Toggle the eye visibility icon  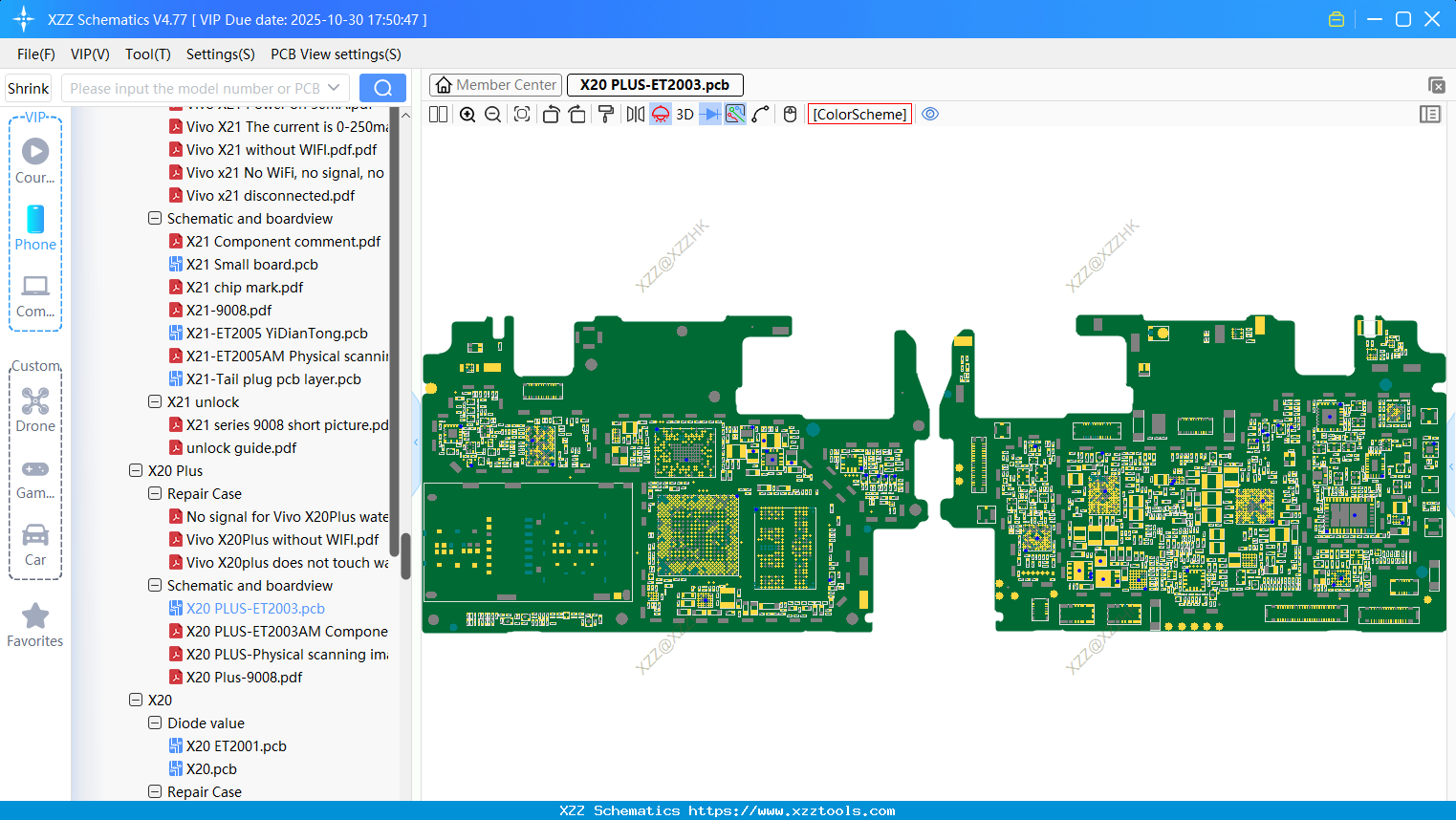(930, 115)
